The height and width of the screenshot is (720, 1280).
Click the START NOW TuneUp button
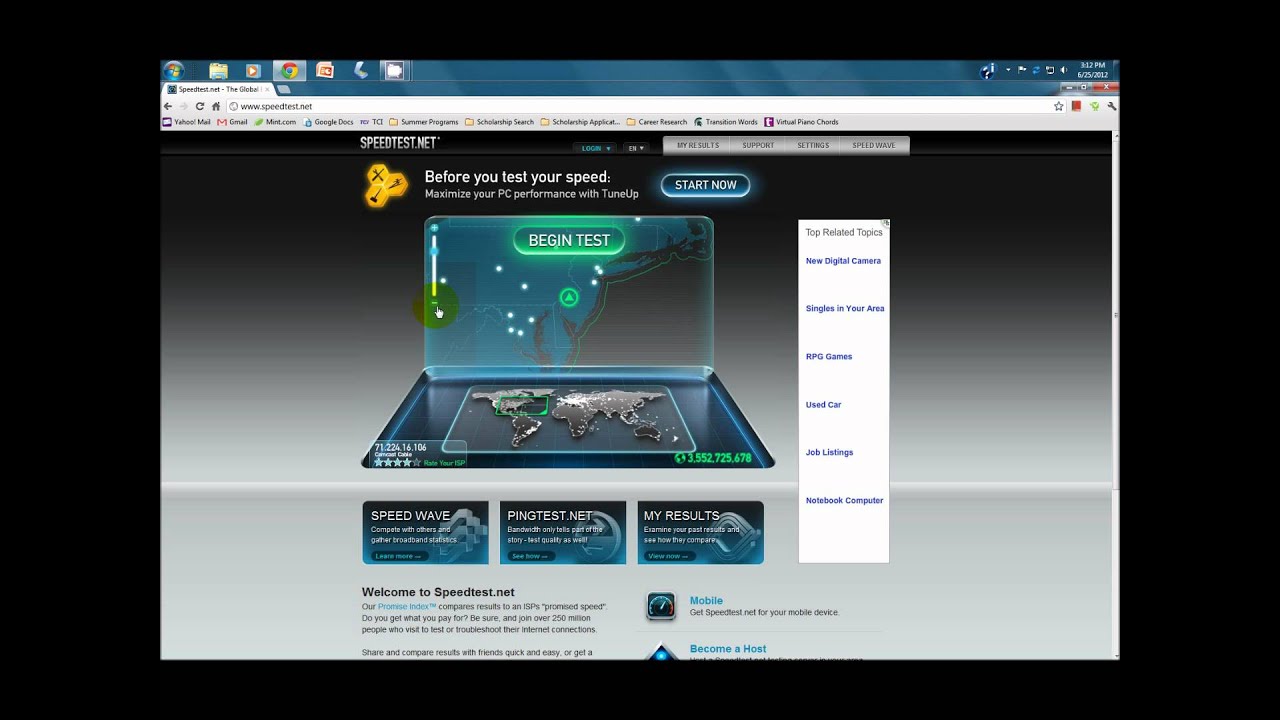tap(705, 185)
